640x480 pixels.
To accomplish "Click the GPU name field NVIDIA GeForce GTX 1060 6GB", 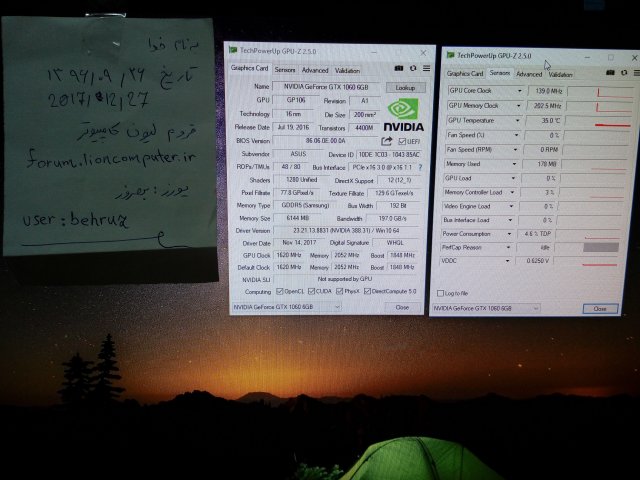I will pos(327,87).
